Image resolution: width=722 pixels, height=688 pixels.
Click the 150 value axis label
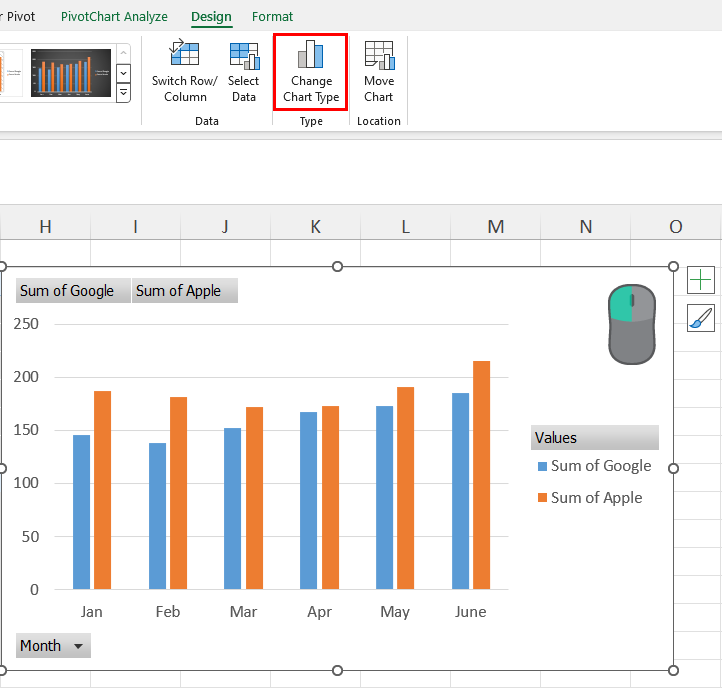(x=26, y=430)
